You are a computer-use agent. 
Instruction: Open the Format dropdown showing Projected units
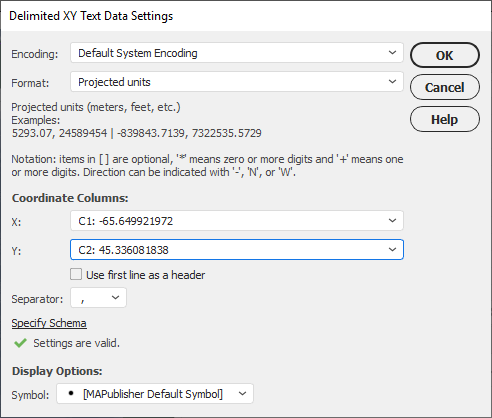237,82
